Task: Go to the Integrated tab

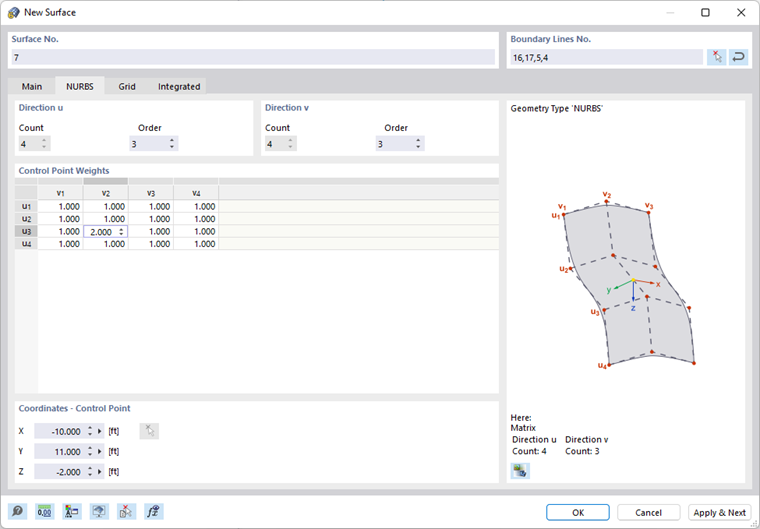Action: [179, 86]
